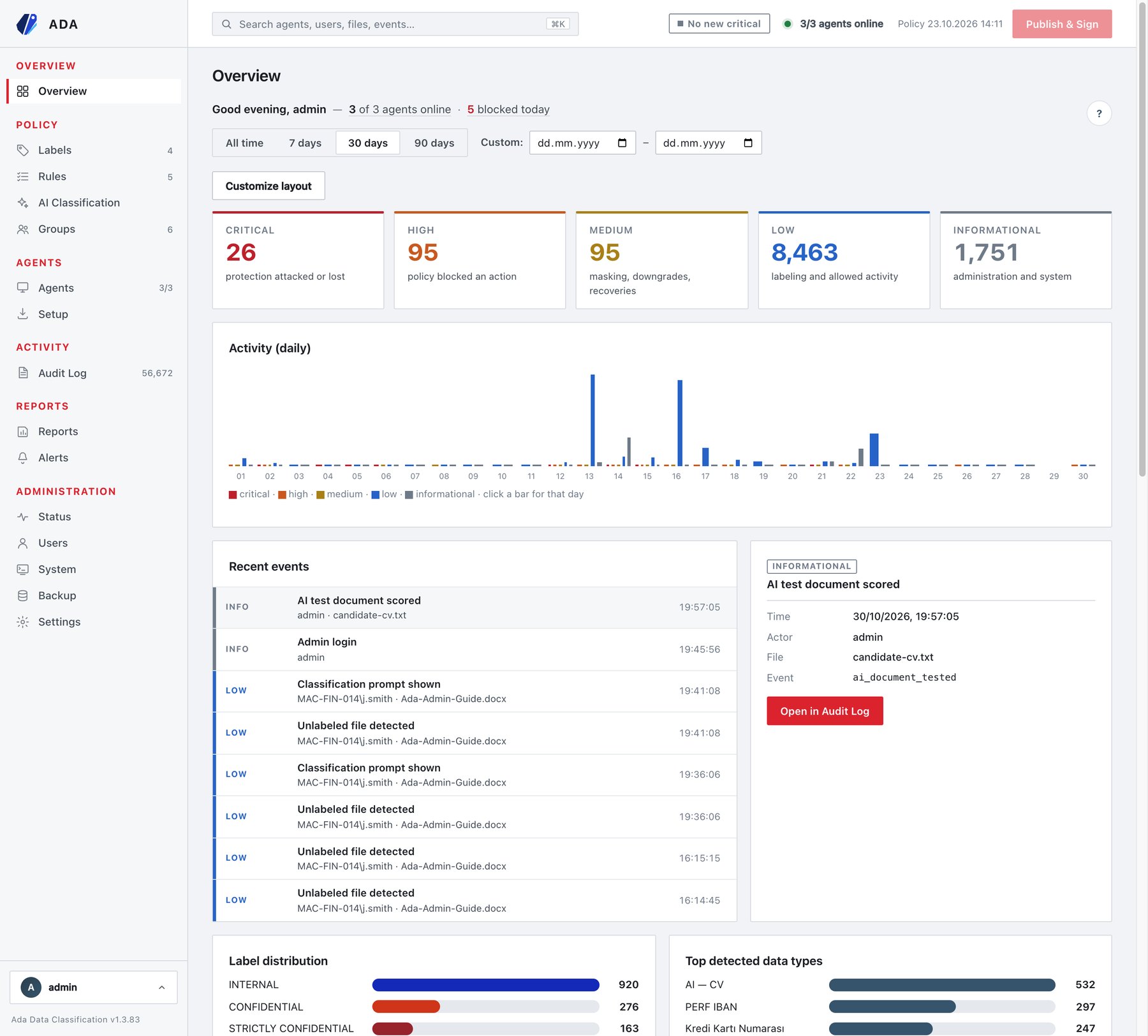
Task: Click the Agents monitor icon
Action: coord(23,288)
